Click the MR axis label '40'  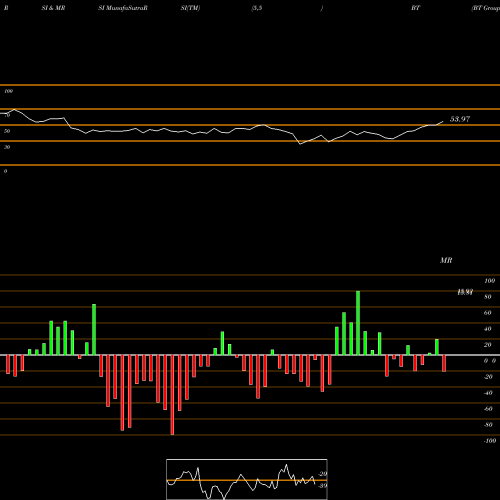(x=488, y=329)
